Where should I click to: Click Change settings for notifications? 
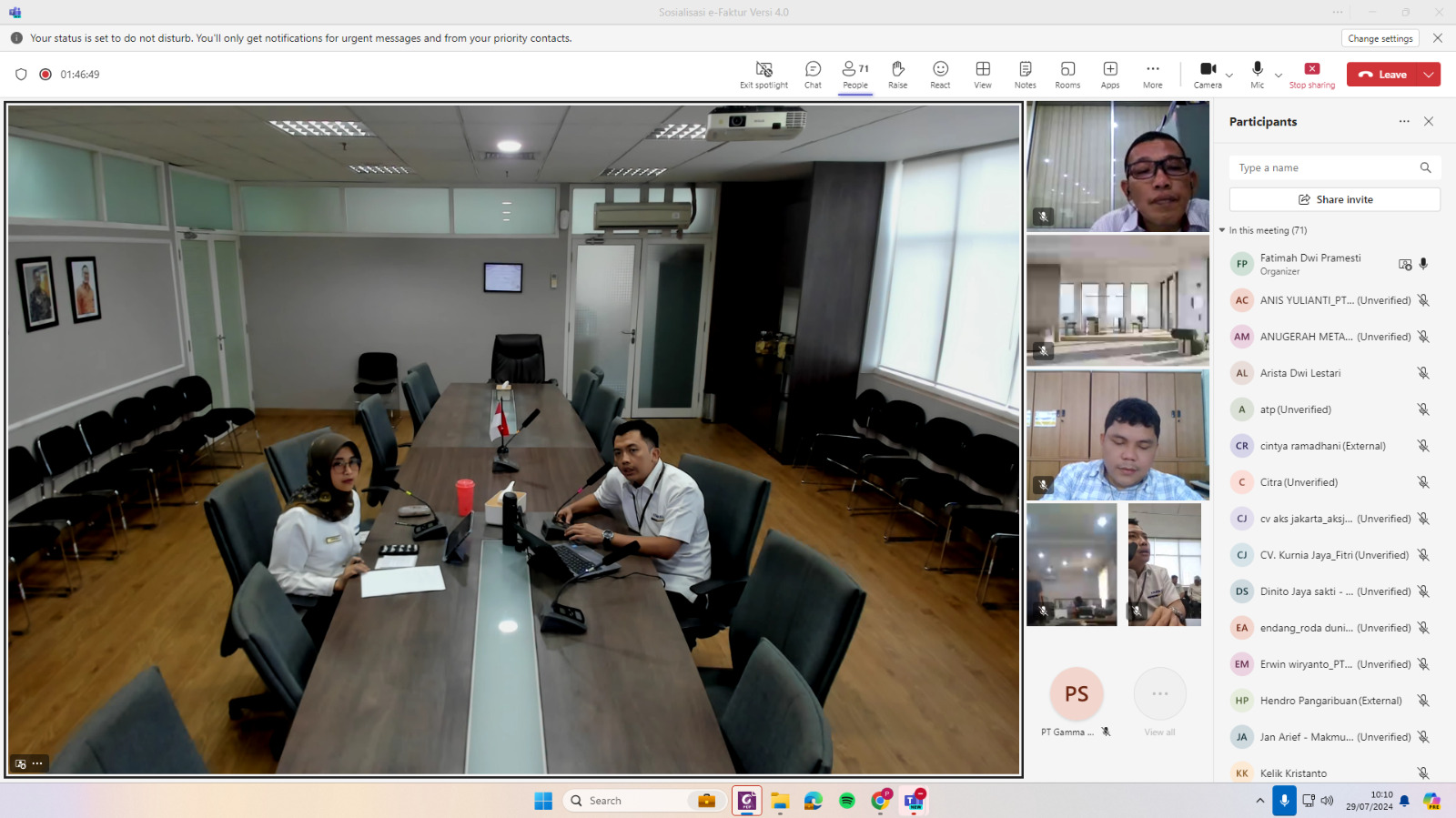(x=1380, y=38)
